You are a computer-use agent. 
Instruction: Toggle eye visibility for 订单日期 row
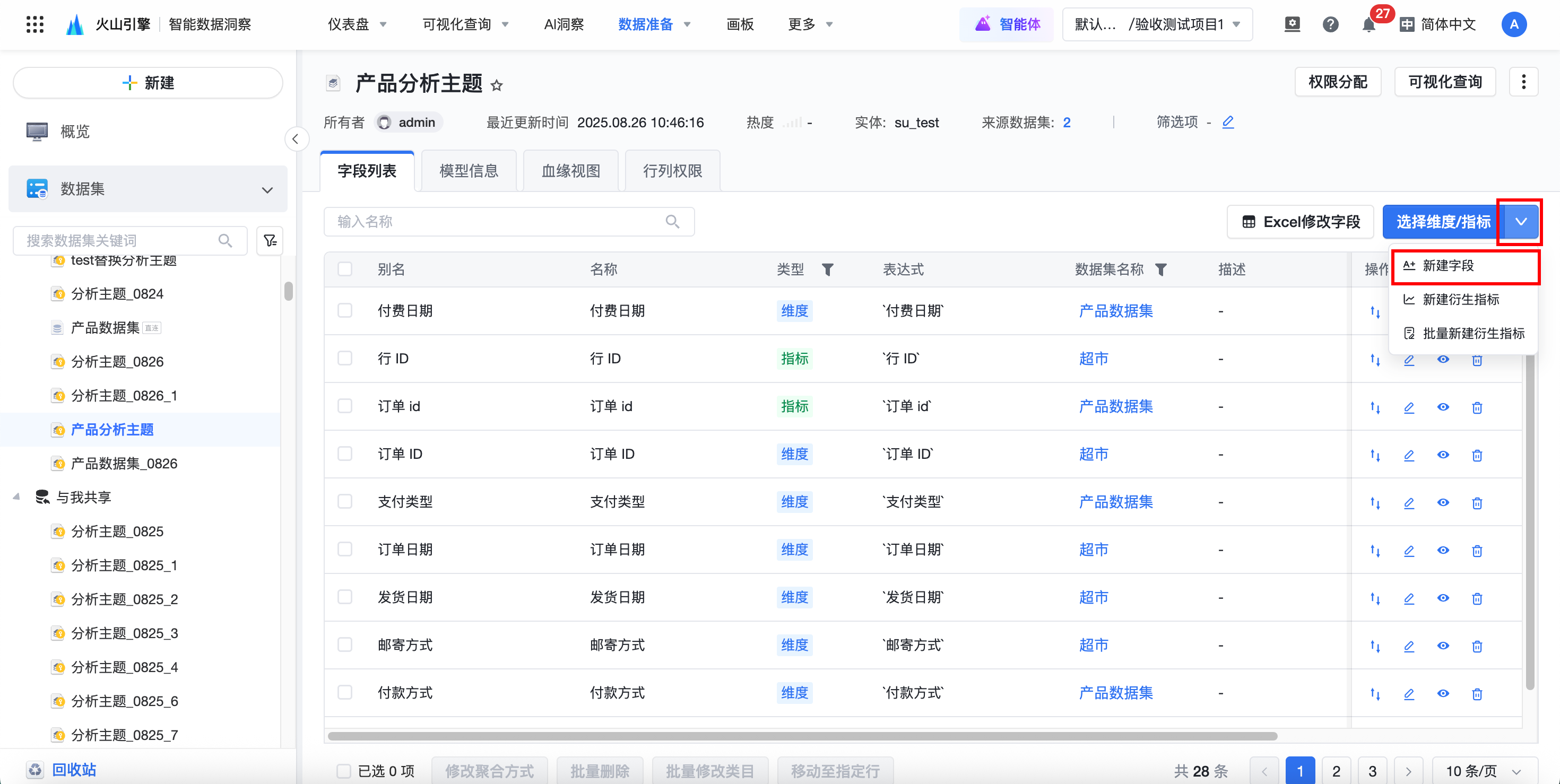(1443, 550)
